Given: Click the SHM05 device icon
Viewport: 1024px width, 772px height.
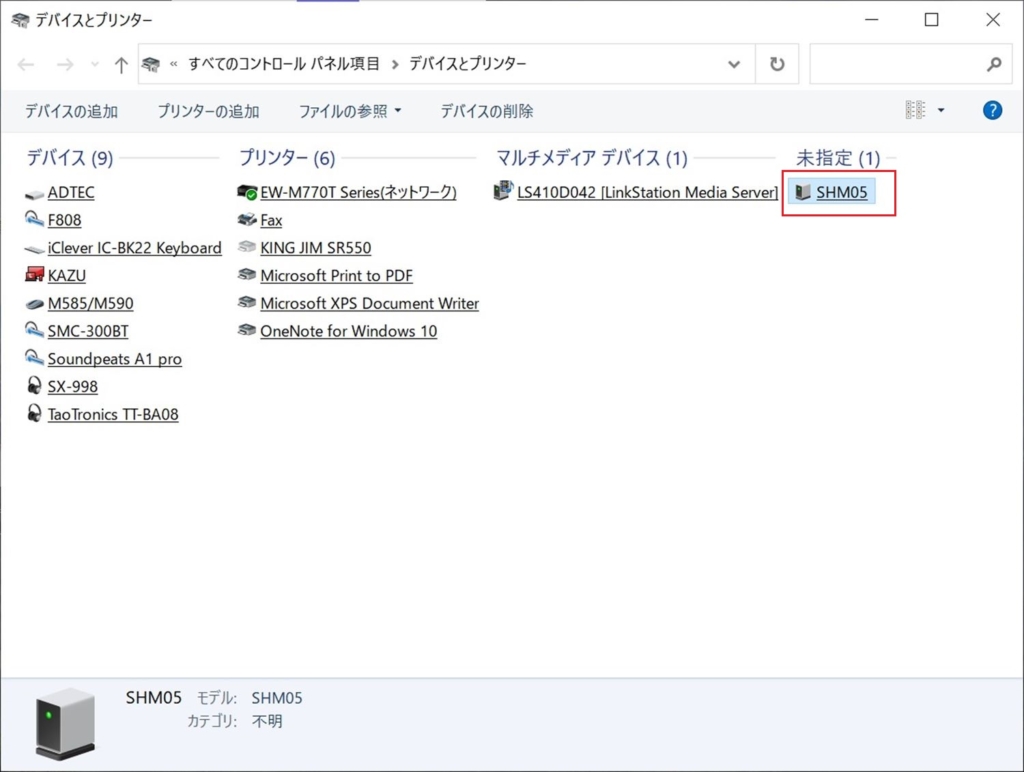Looking at the screenshot, I should [x=802, y=192].
